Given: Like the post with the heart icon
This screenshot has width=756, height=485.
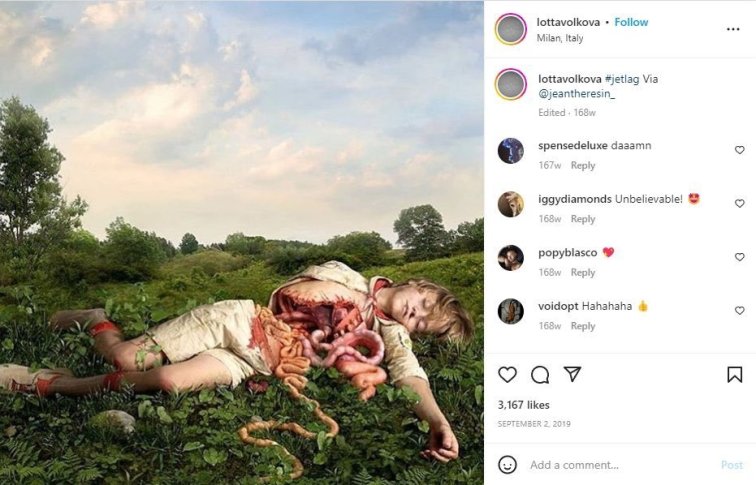Looking at the screenshot, I should coord(507,374).
